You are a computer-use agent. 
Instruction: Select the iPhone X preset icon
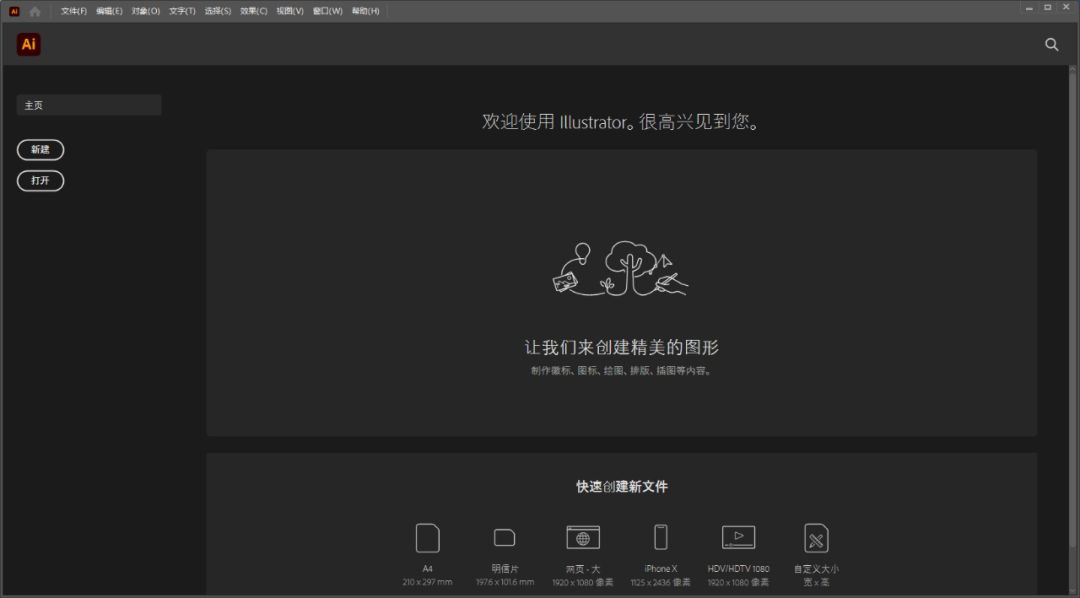point(661,537)
